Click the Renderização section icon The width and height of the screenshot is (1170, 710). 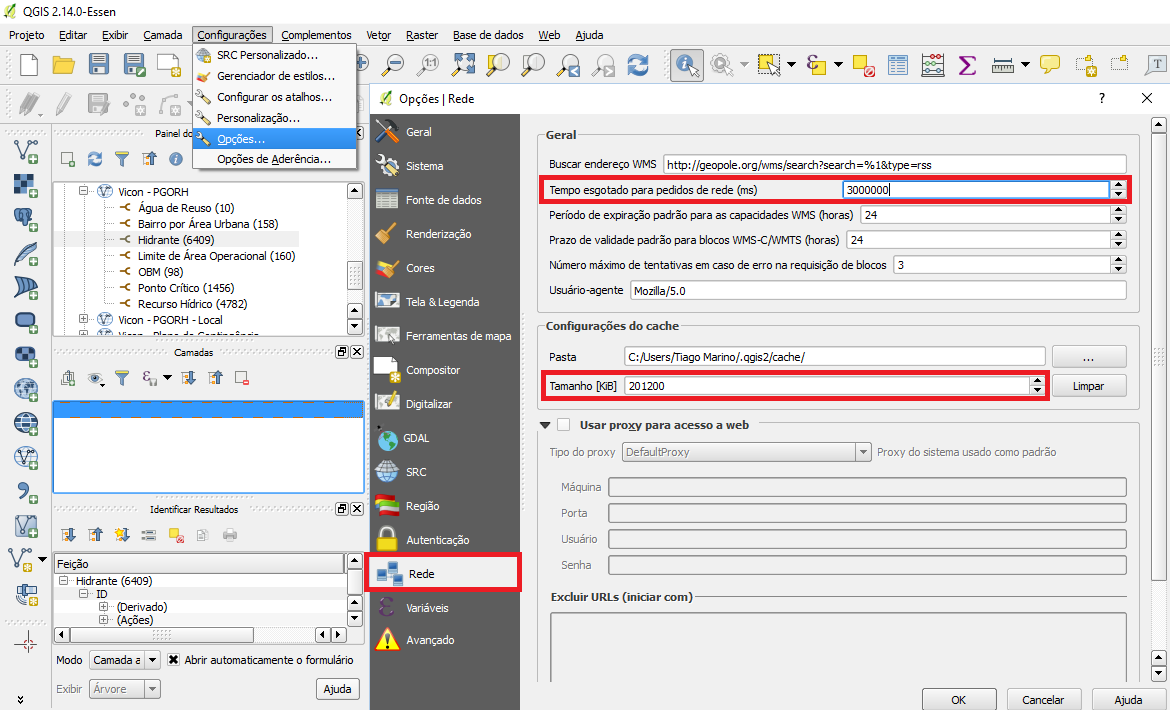click(387, 234)
